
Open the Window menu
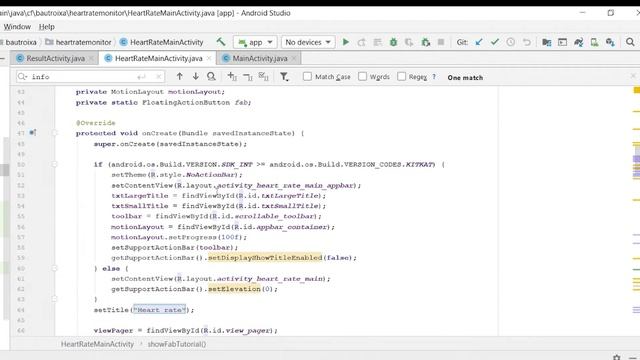pyautogui.click(x=17, y=27)
